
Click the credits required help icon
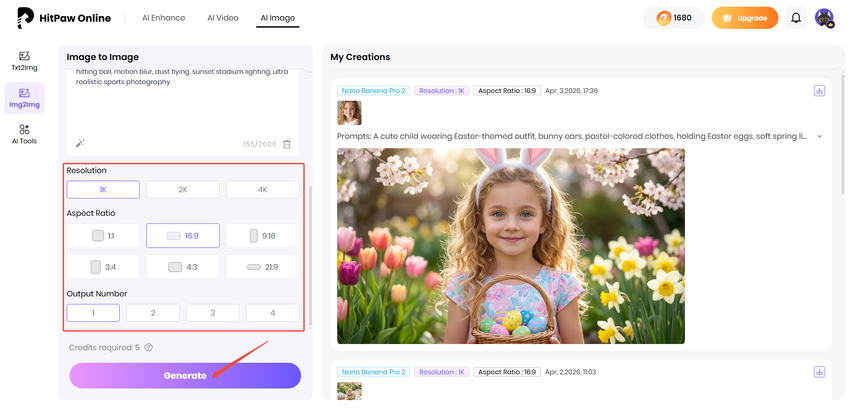click(x=148, y=347)
